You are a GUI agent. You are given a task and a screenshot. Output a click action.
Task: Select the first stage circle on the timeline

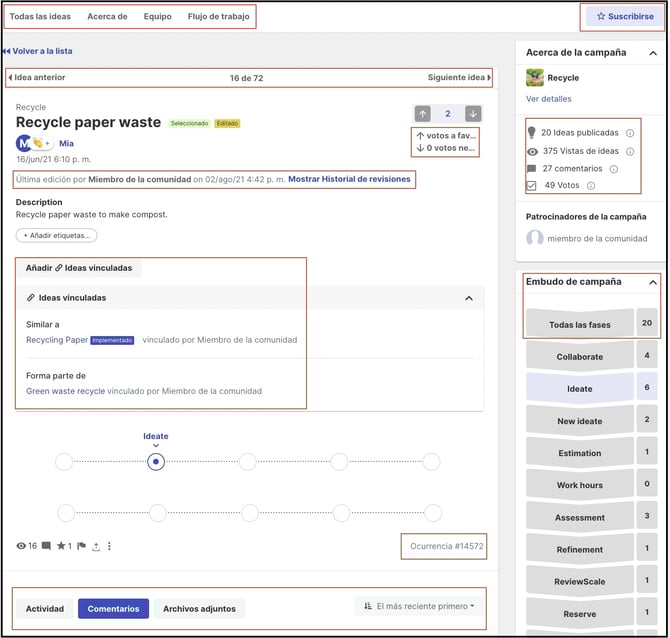pyautogui.click(x=64, y=462)
